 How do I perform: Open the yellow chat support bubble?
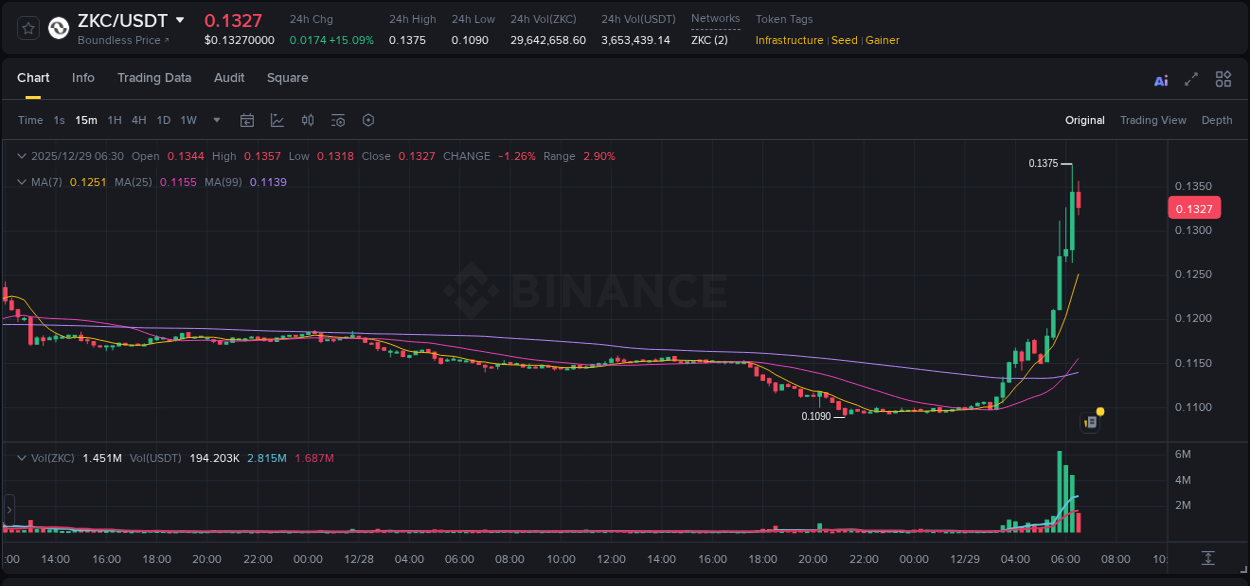tap(1099, 411)
